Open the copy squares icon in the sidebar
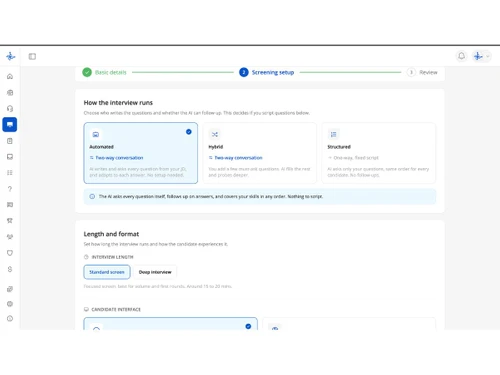The width and height of the screenshot is (500, 375). click(10, 289)
